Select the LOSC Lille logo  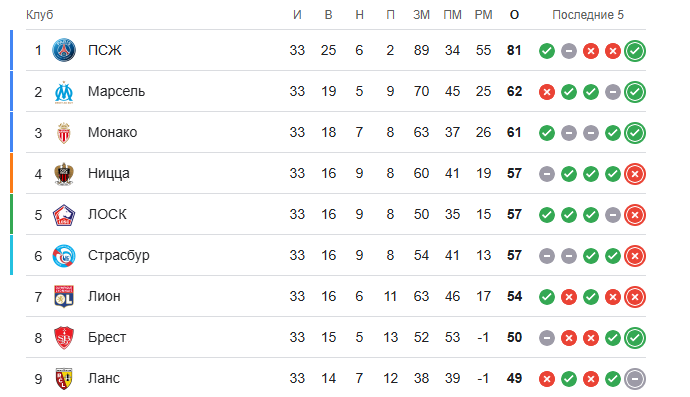(x=64, y=215)
